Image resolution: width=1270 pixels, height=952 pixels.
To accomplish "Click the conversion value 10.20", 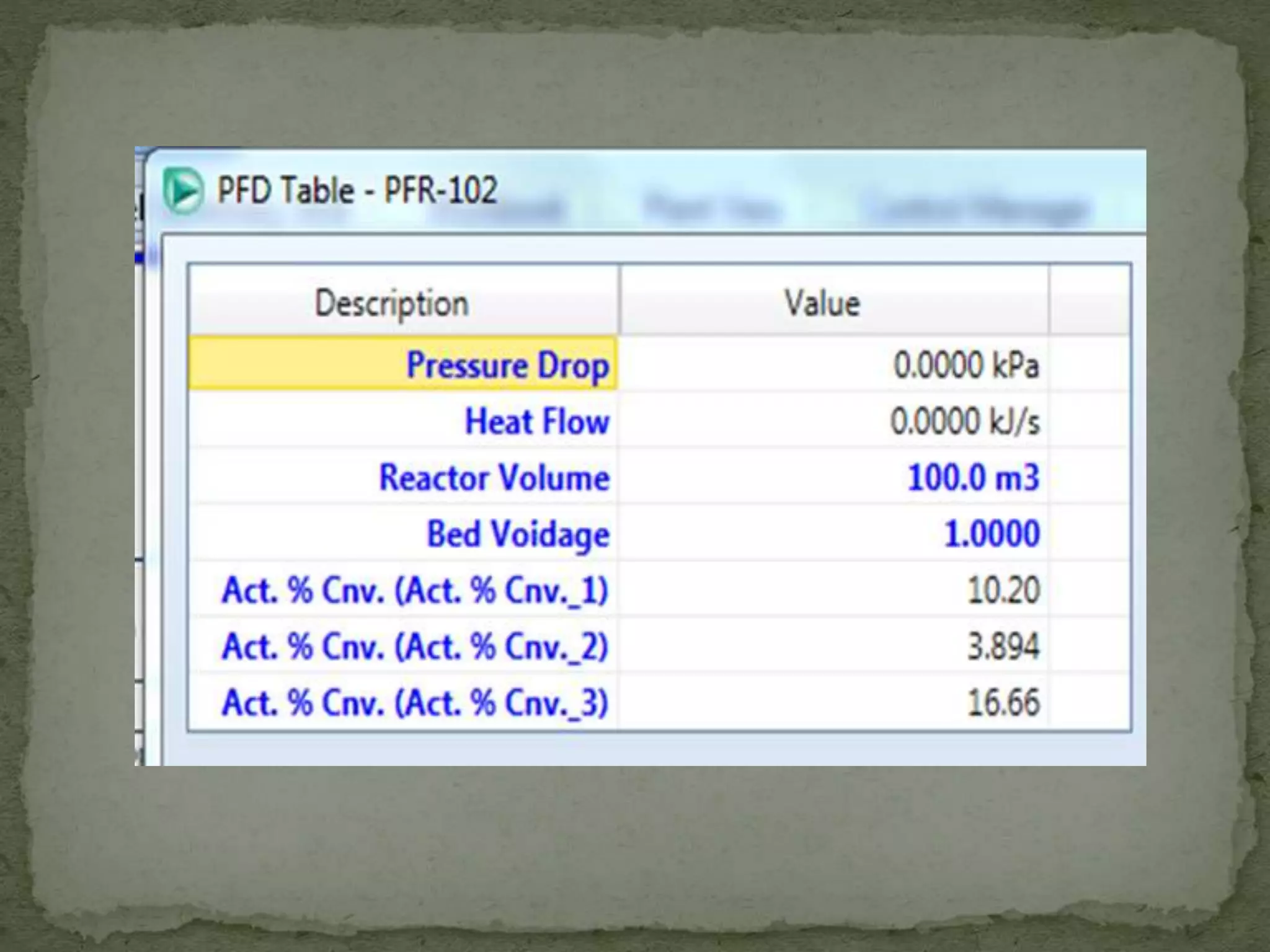I will point(1003,589).
